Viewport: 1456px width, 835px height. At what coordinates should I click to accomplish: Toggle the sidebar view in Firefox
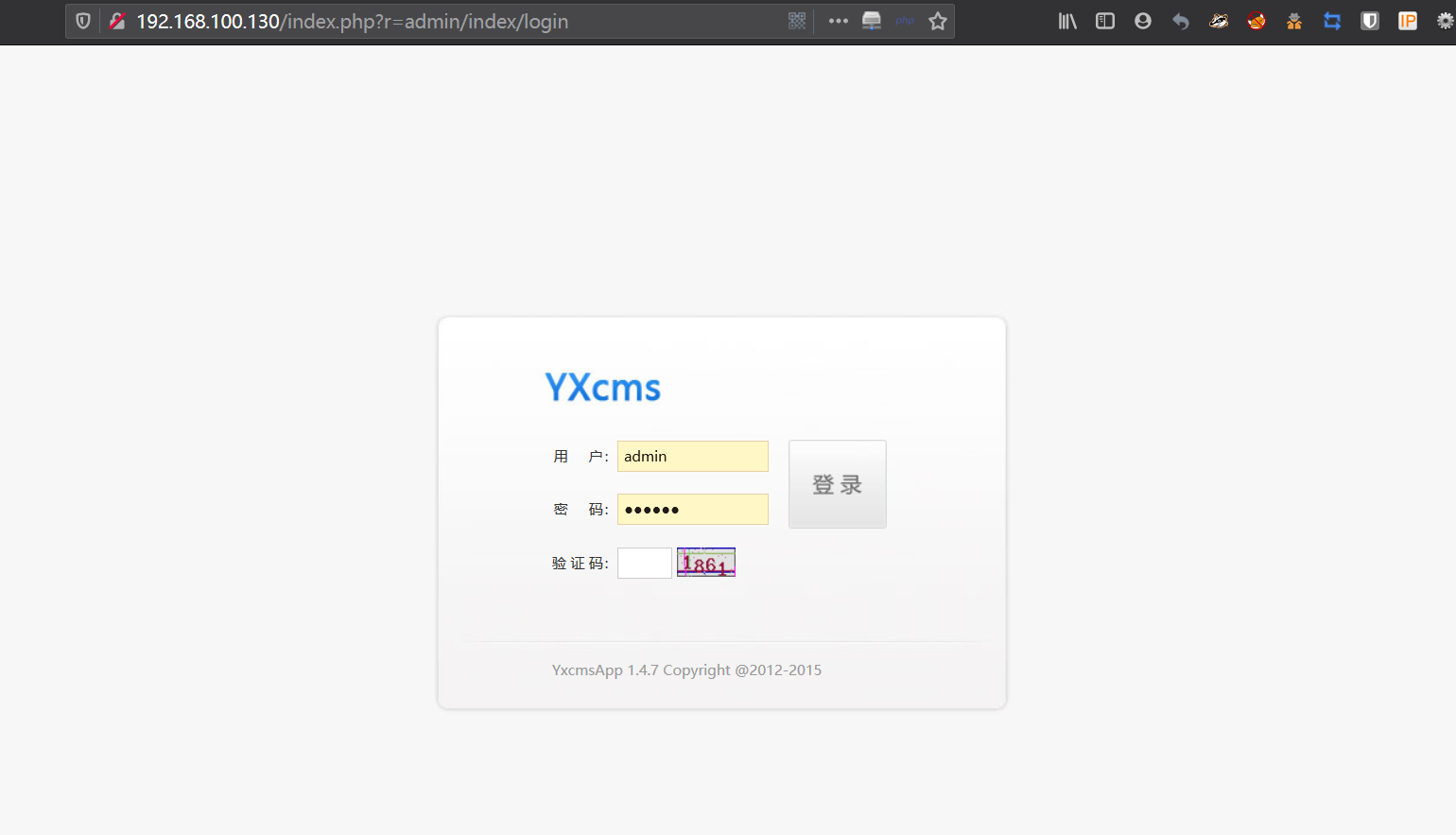click(1104, 21)
